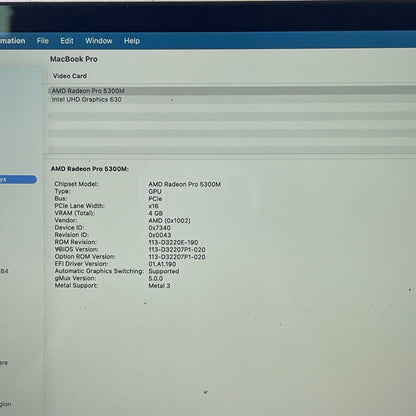Image resolution: width=416 pixels, height=416 pixels.
Task: Click the first empty row below Intel UHD Graphics
Action: point(232,116)
